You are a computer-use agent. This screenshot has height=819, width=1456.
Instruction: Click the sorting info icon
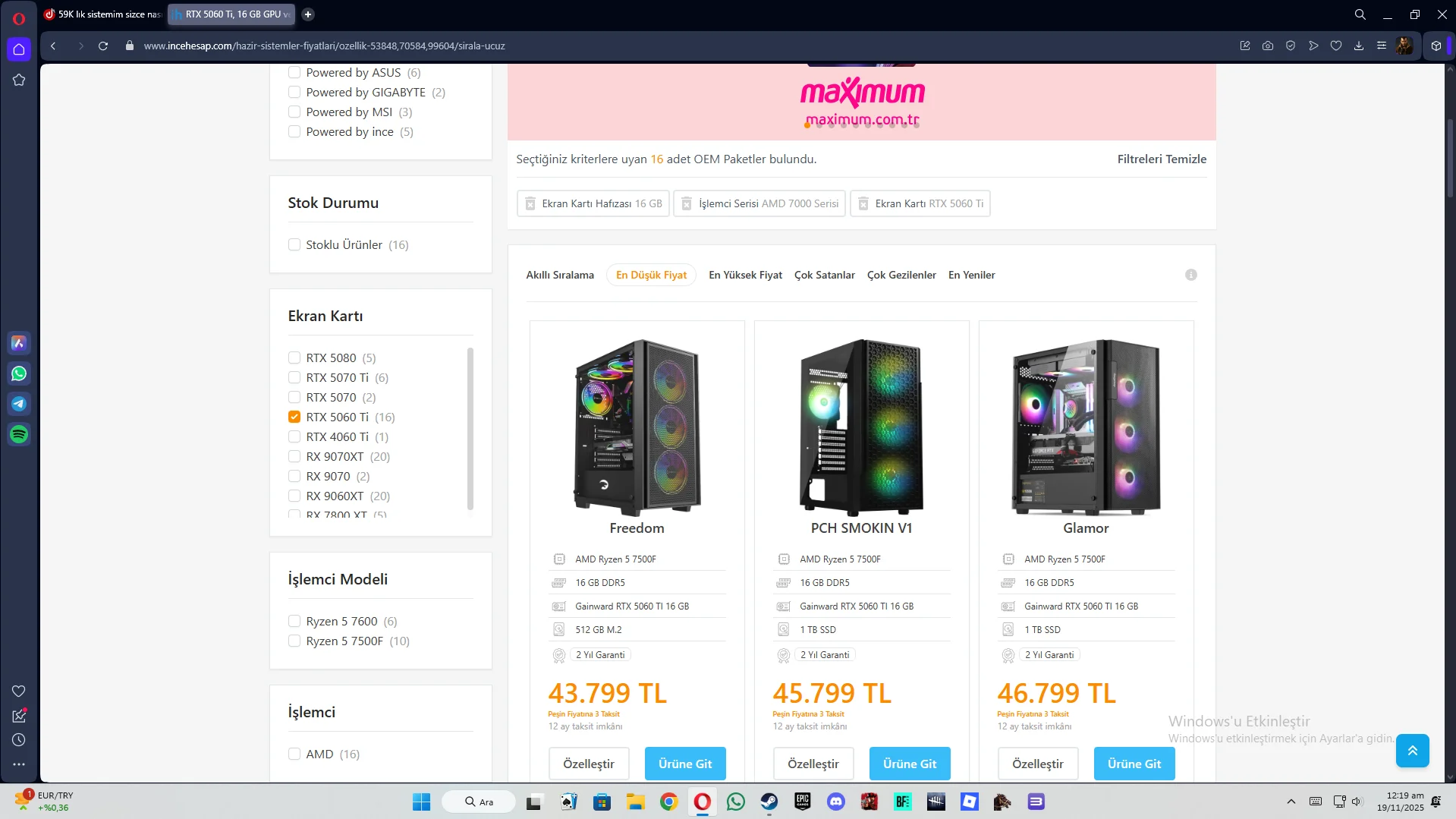pyautogui.click(x=1191, y=275)
